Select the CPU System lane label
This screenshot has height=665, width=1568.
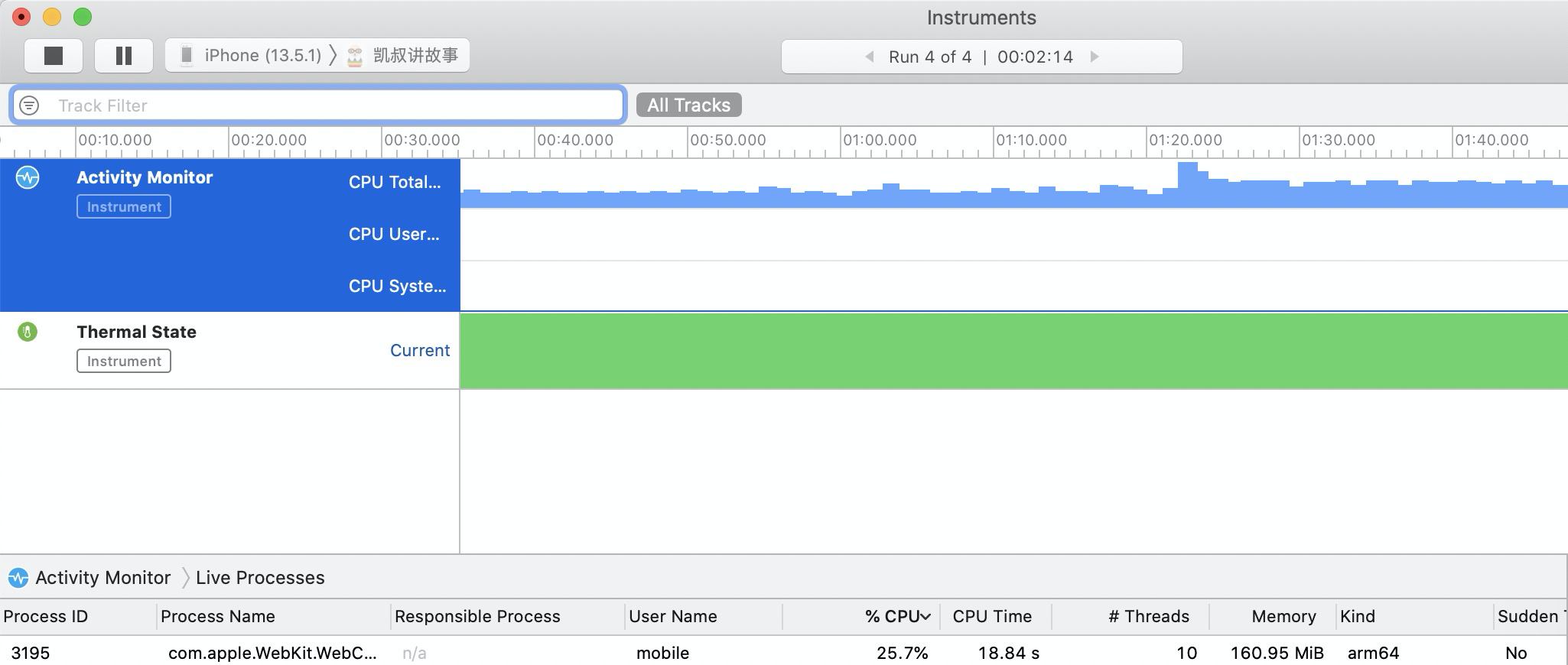(x=397, y=286)
